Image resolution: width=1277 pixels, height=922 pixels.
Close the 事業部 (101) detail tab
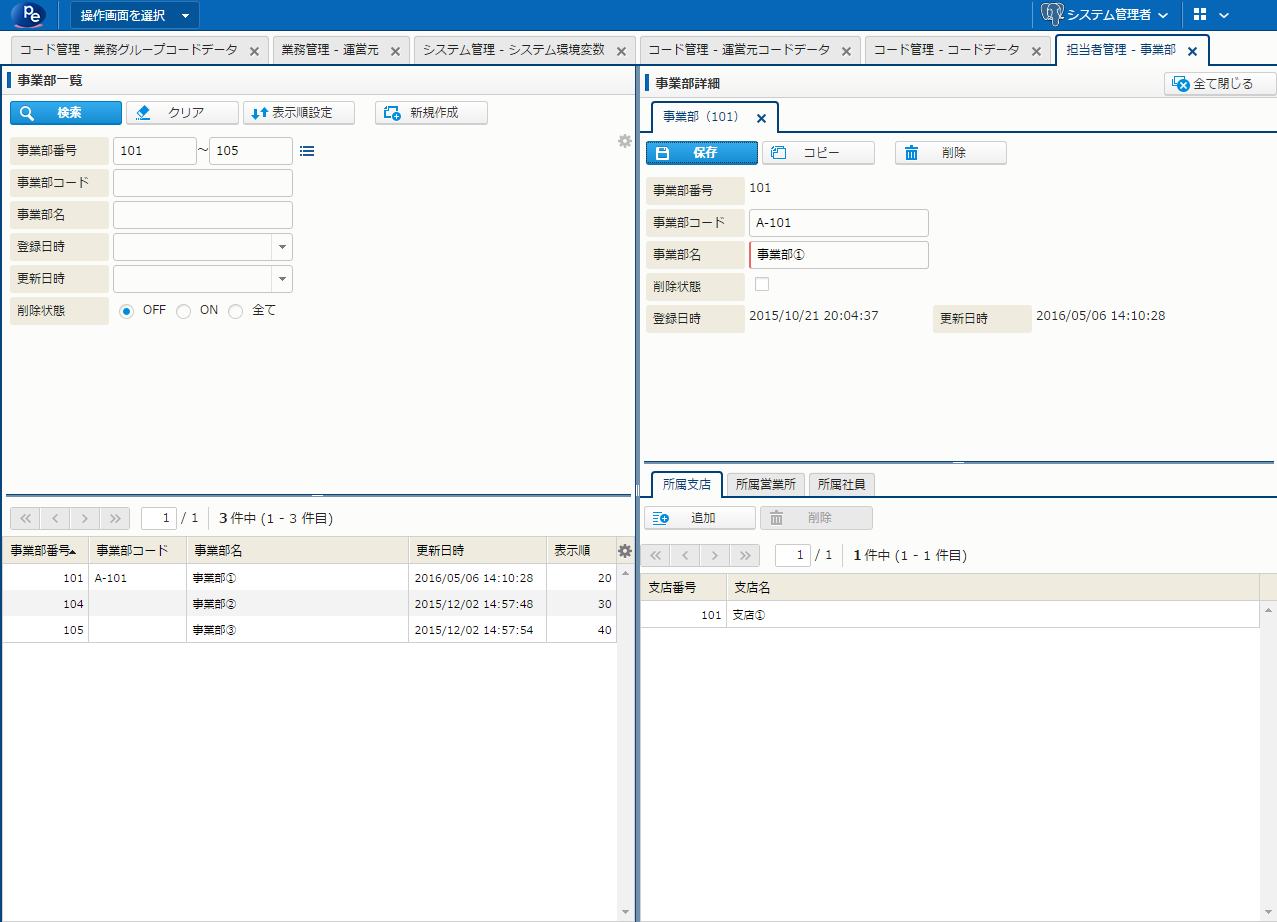coord(761,118)
